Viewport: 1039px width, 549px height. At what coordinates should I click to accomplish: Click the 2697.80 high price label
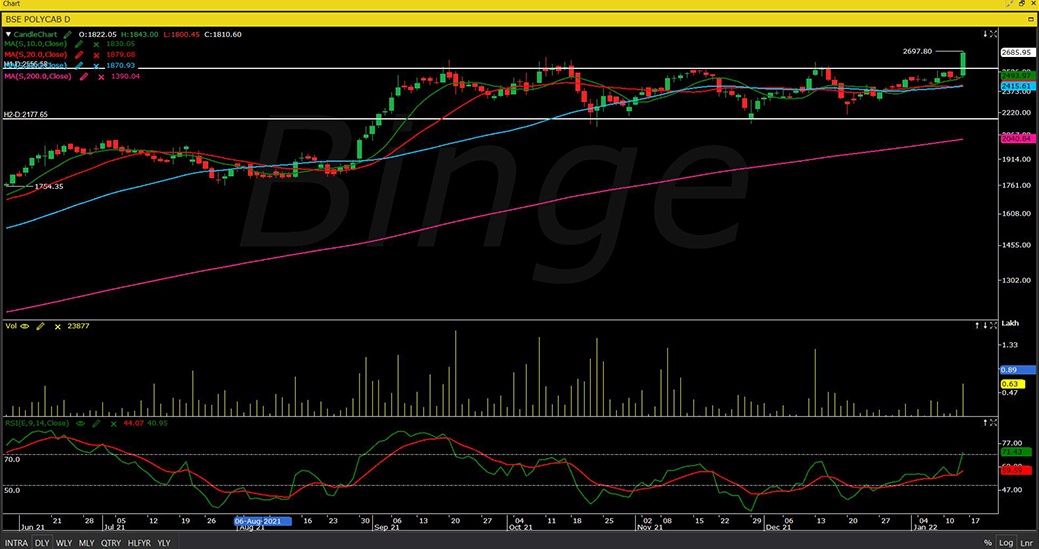pos(918,51)
